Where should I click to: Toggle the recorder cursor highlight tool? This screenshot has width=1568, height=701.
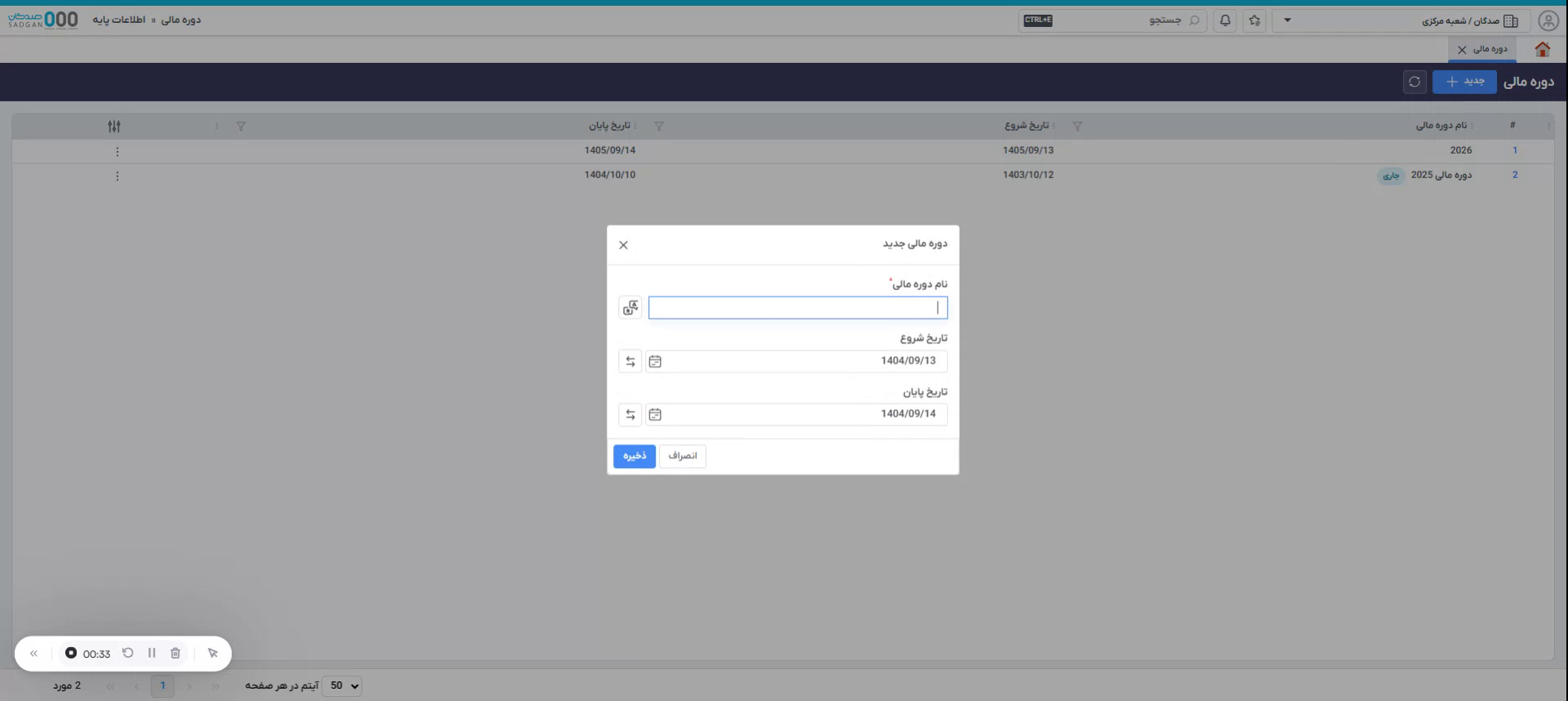click(213, 653)
